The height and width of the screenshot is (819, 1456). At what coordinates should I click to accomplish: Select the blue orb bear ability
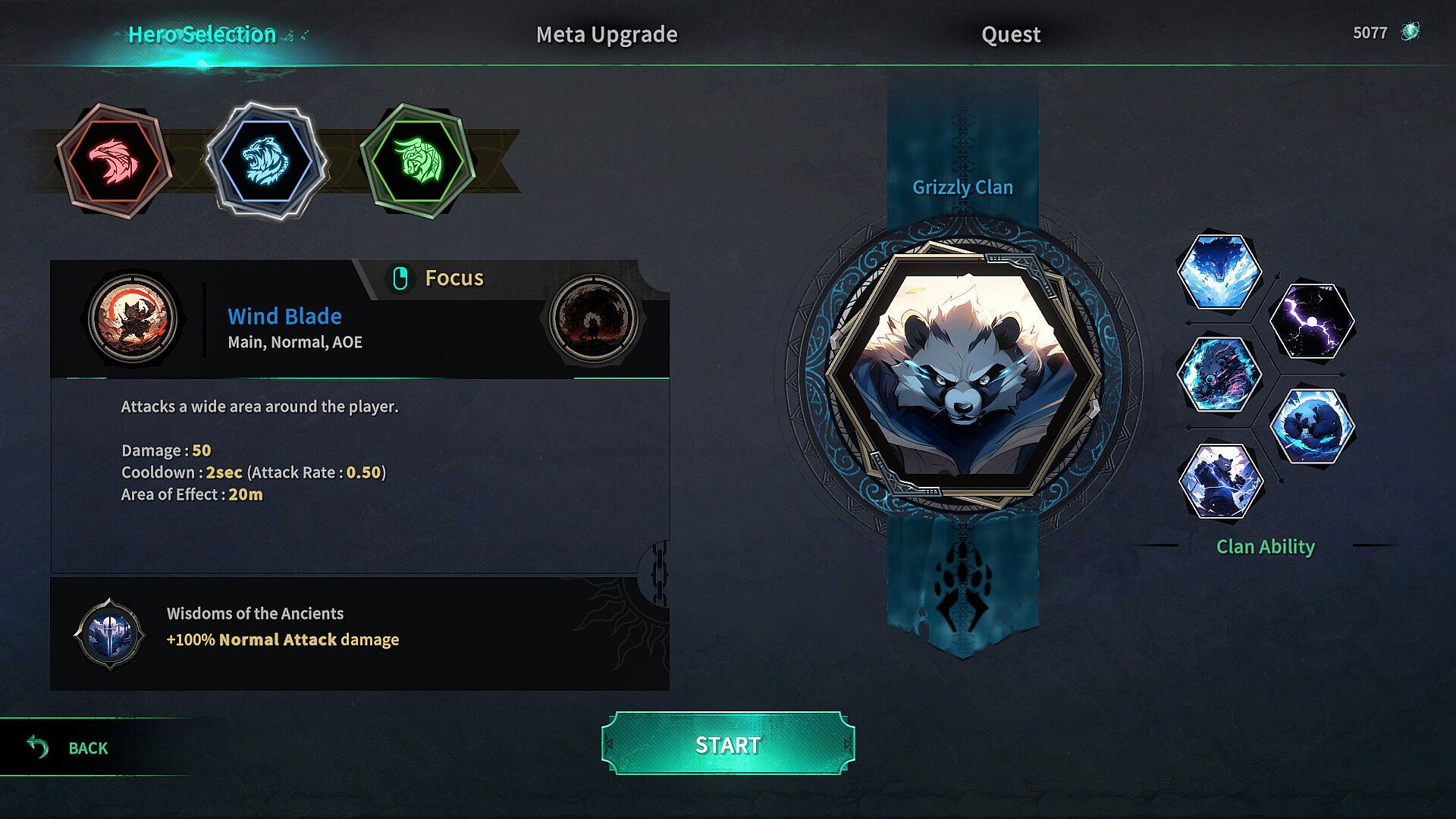1312,425
